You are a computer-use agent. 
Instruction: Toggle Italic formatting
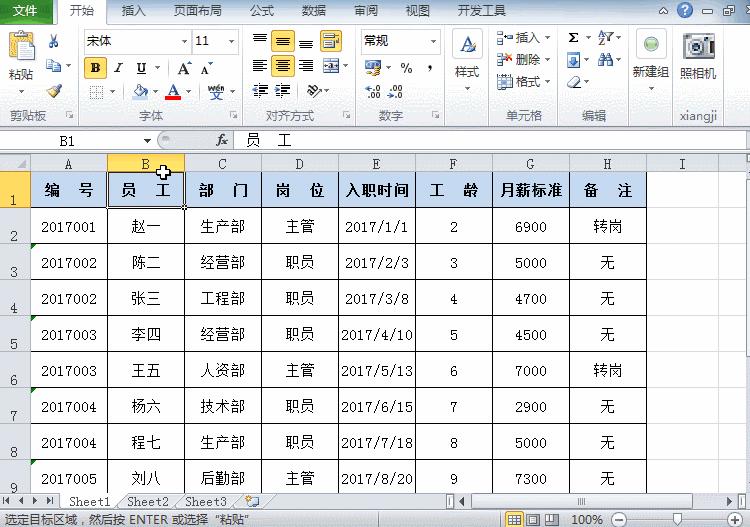coord(118,68)
